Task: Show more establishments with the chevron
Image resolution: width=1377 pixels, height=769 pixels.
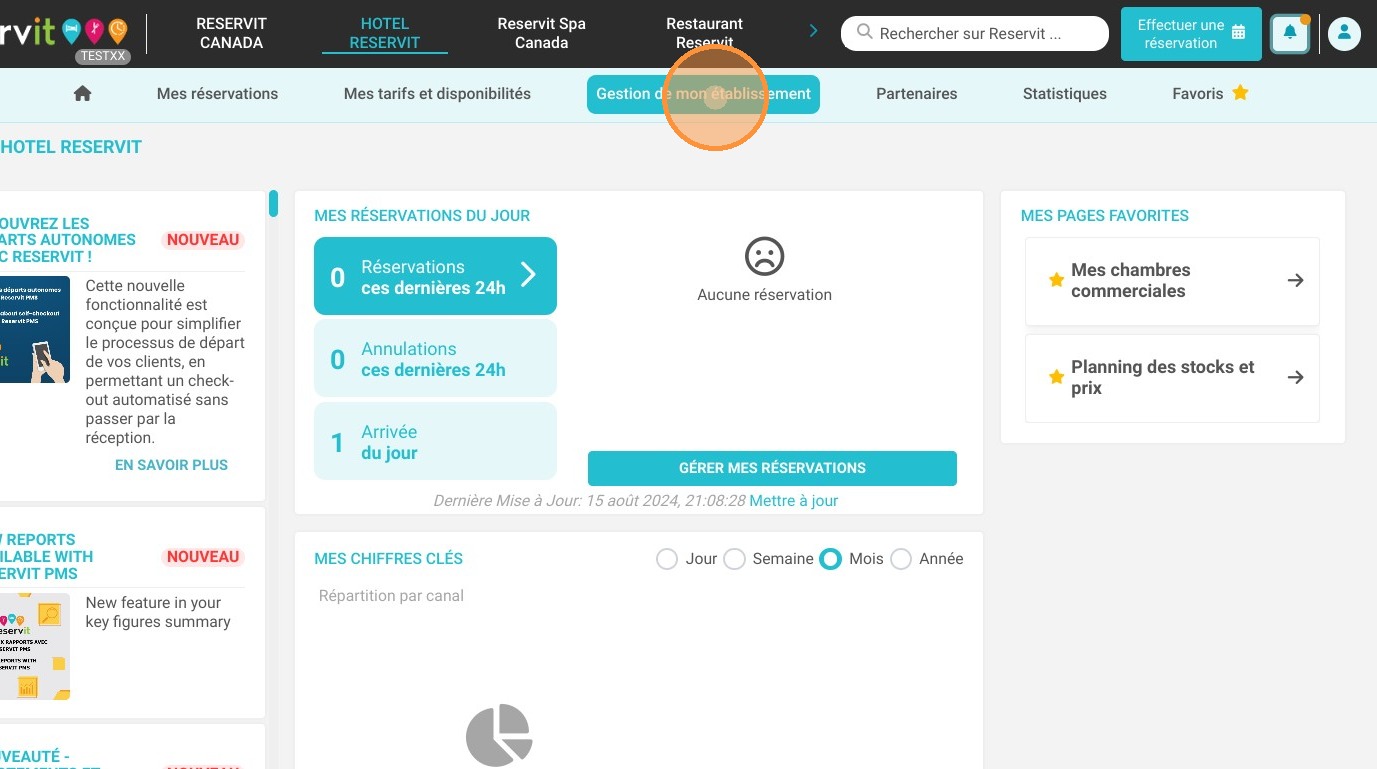Action: point(813,32)
